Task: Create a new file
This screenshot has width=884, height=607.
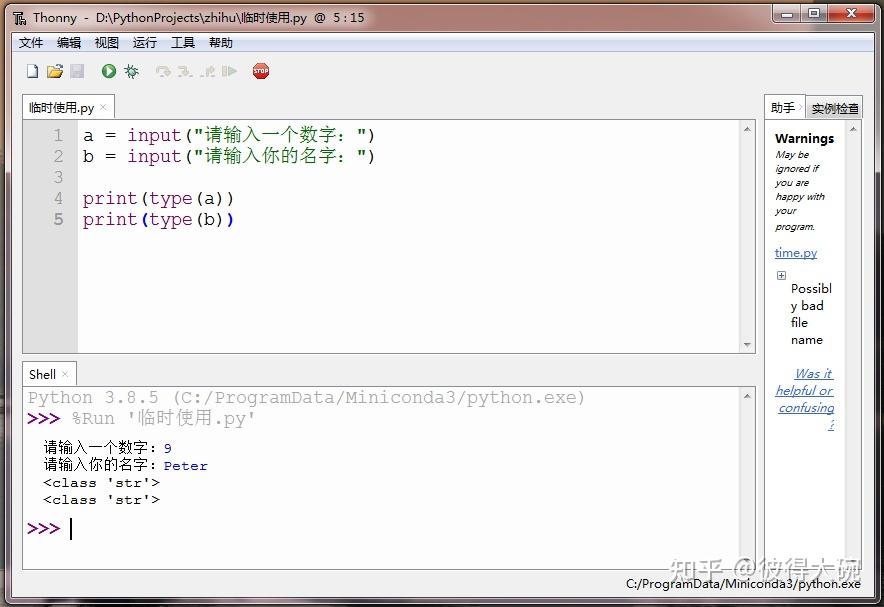Action: (32, 71)
